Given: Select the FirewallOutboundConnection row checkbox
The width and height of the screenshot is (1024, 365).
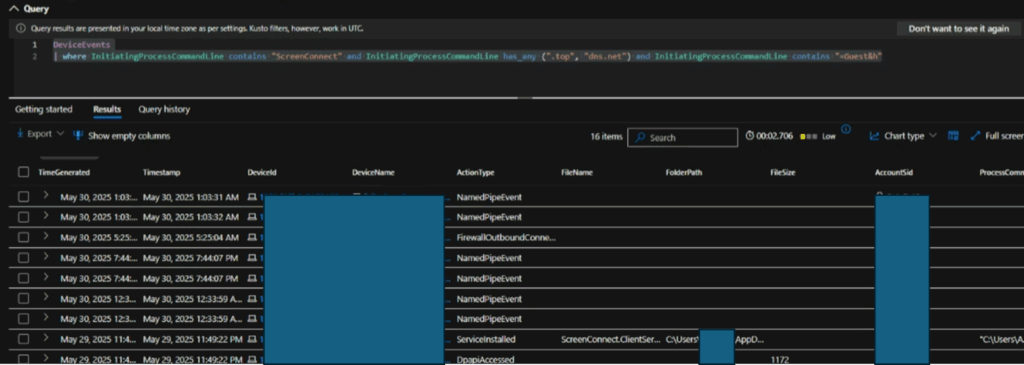Looking at the screenshot, I should (x=24, y=238).
